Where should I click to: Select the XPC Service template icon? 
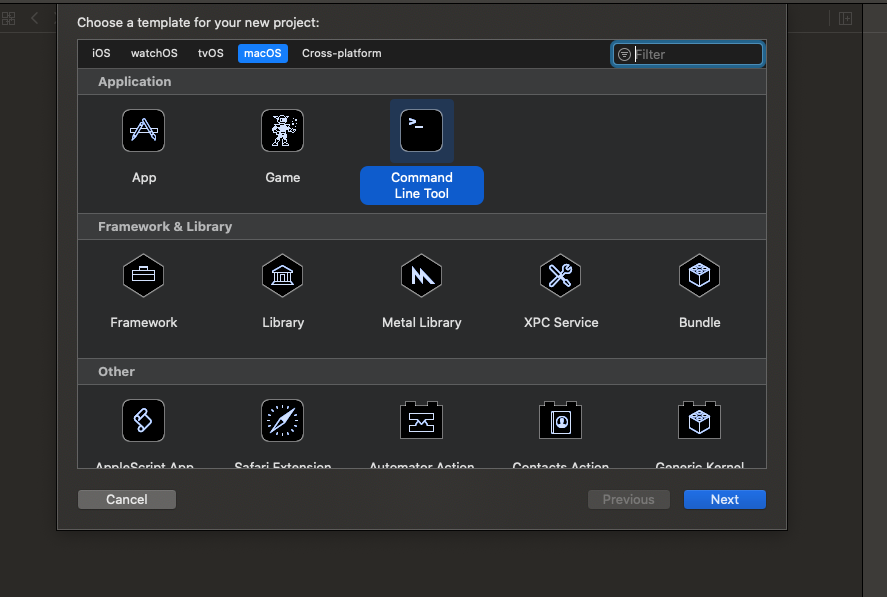click(x=561, y=276)
